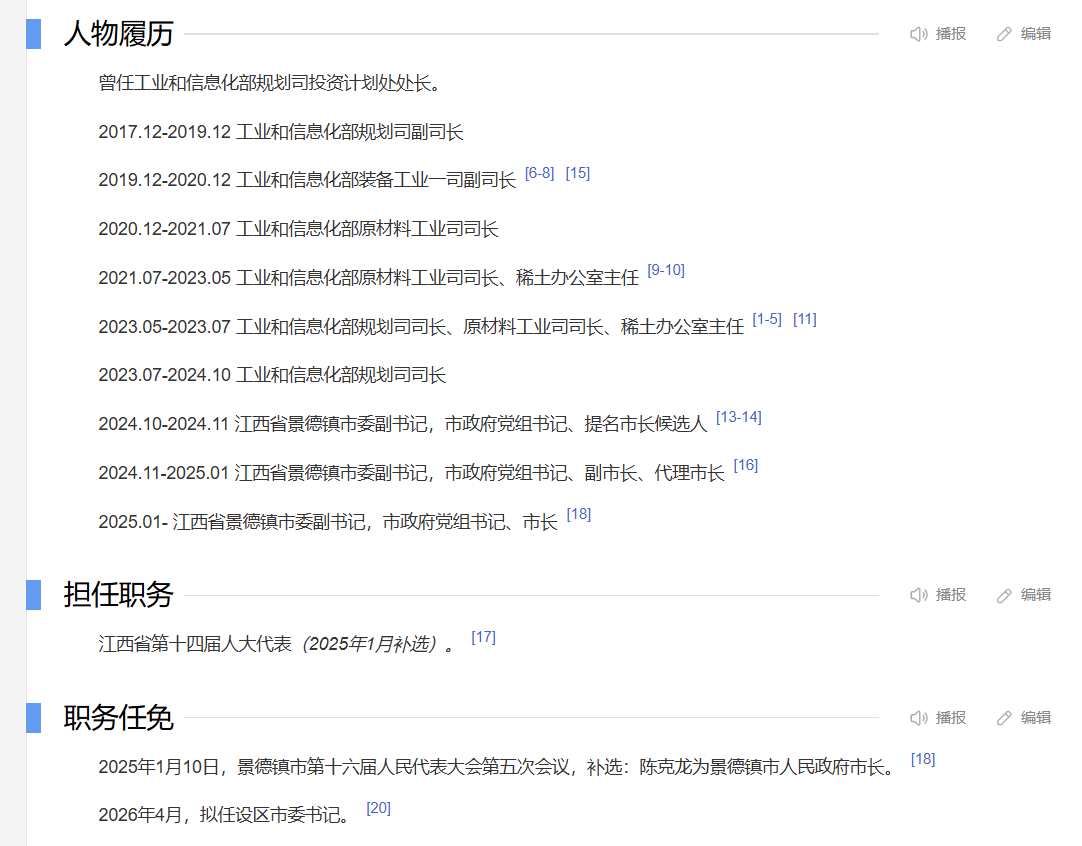Click 播报 label in 职务任免 section
This screenshot has height=846, width=1082.
click(951, 718)
